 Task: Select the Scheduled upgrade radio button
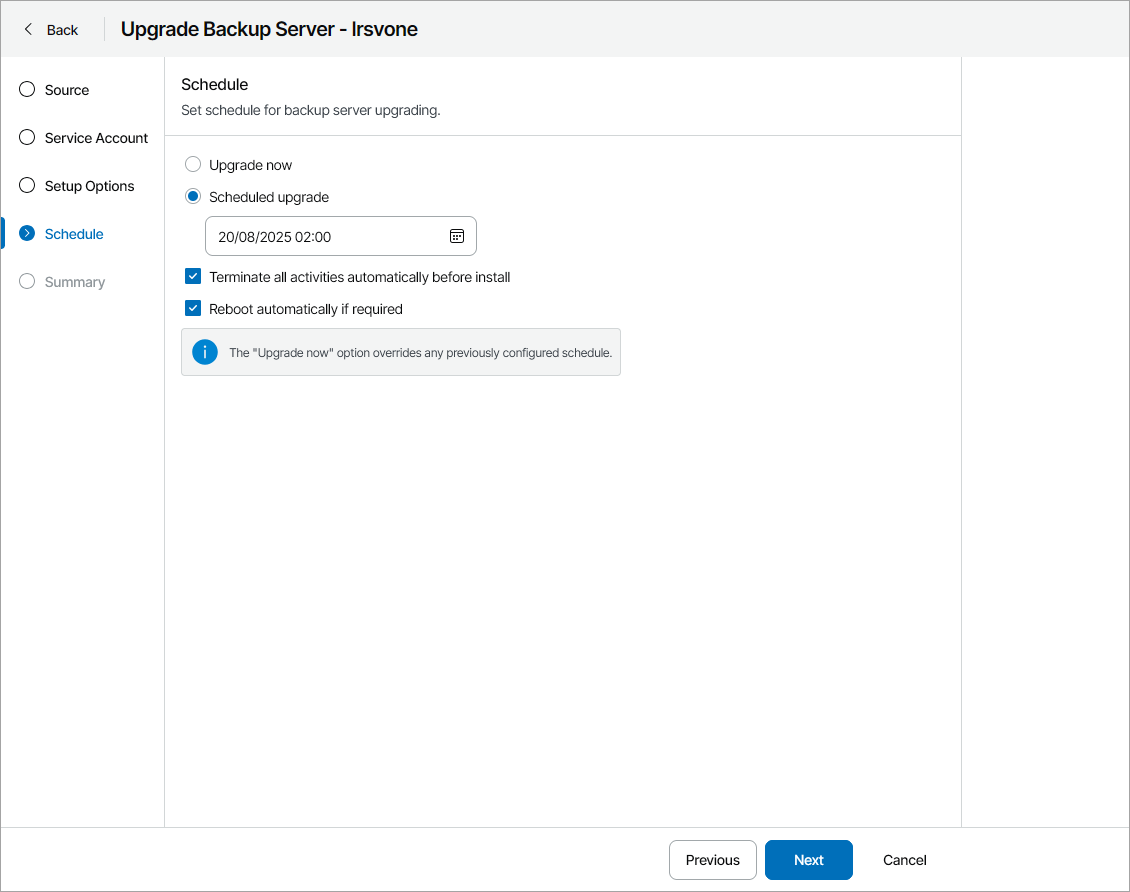[192, 196]
